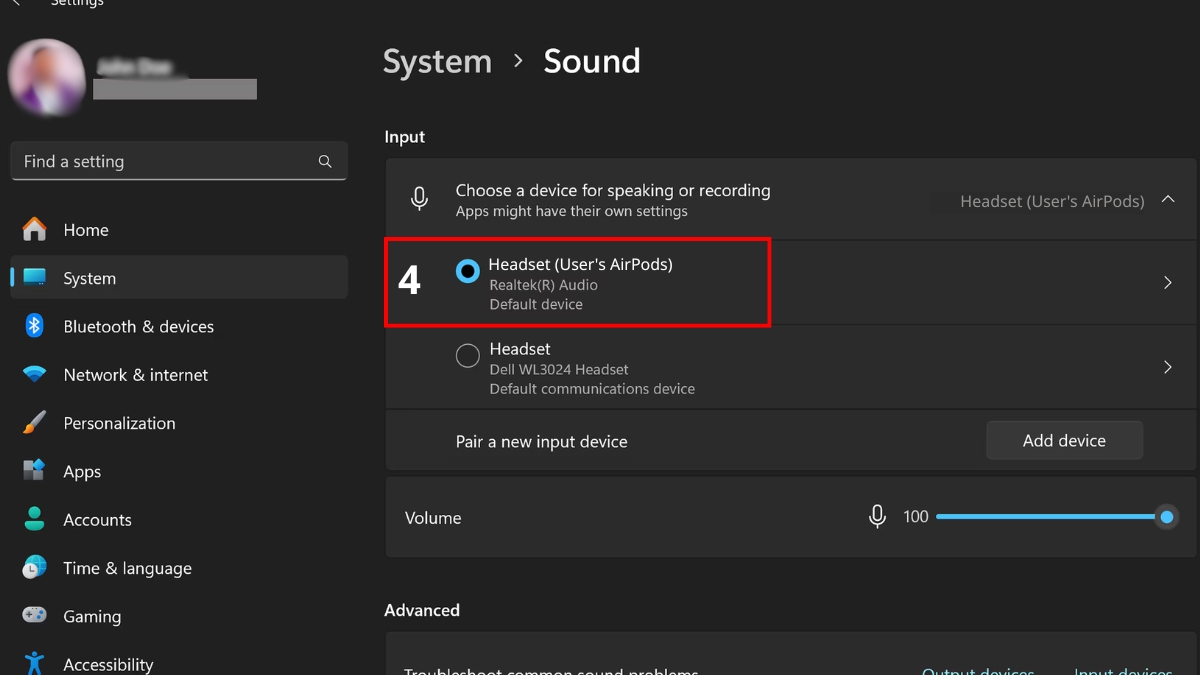The height and width of the screenshot is (675, 1200).
Task: Mute microphone via Volume mic icon
Action: (877, 517)
